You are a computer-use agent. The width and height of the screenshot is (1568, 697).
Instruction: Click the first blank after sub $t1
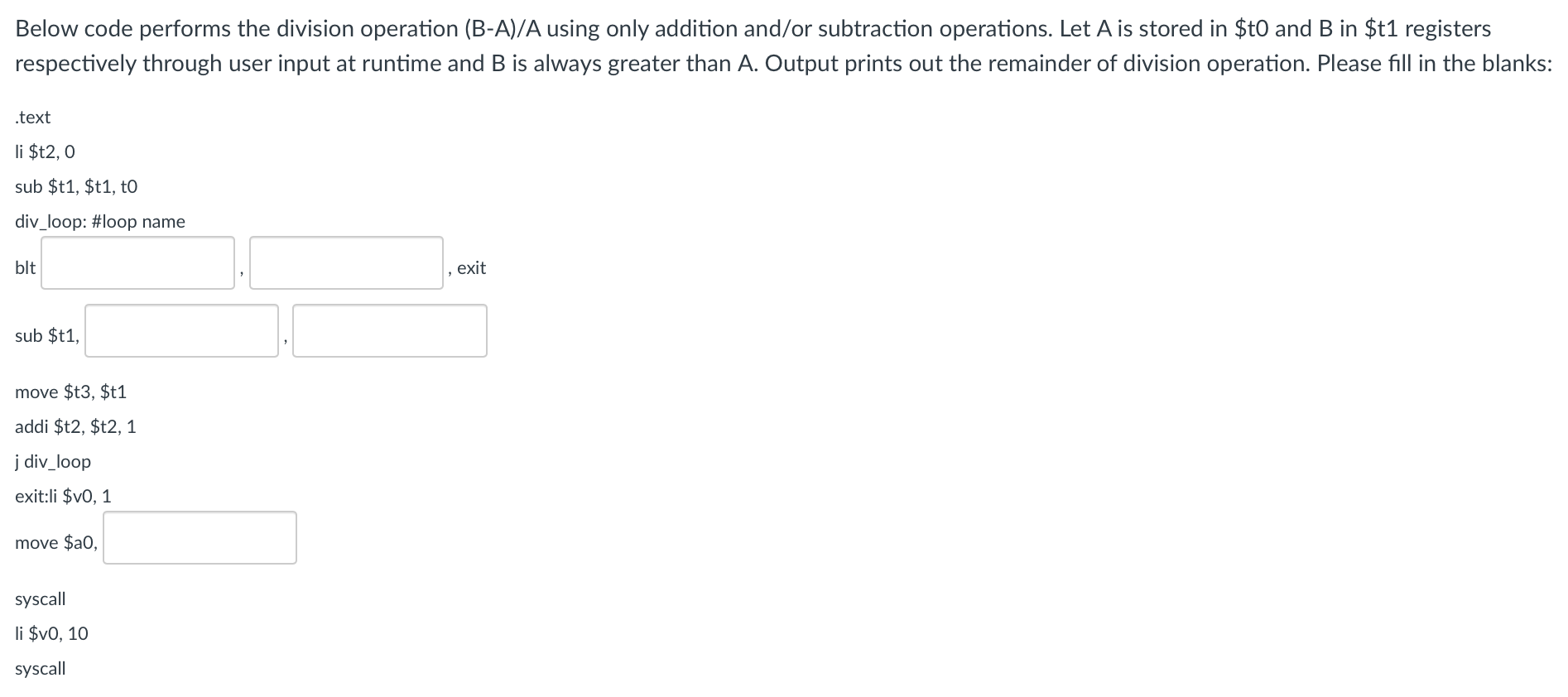point(180,331)
